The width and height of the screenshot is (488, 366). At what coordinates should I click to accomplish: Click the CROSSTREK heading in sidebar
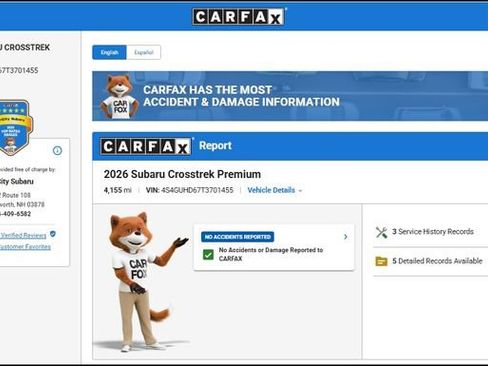[x=25, y=48]
